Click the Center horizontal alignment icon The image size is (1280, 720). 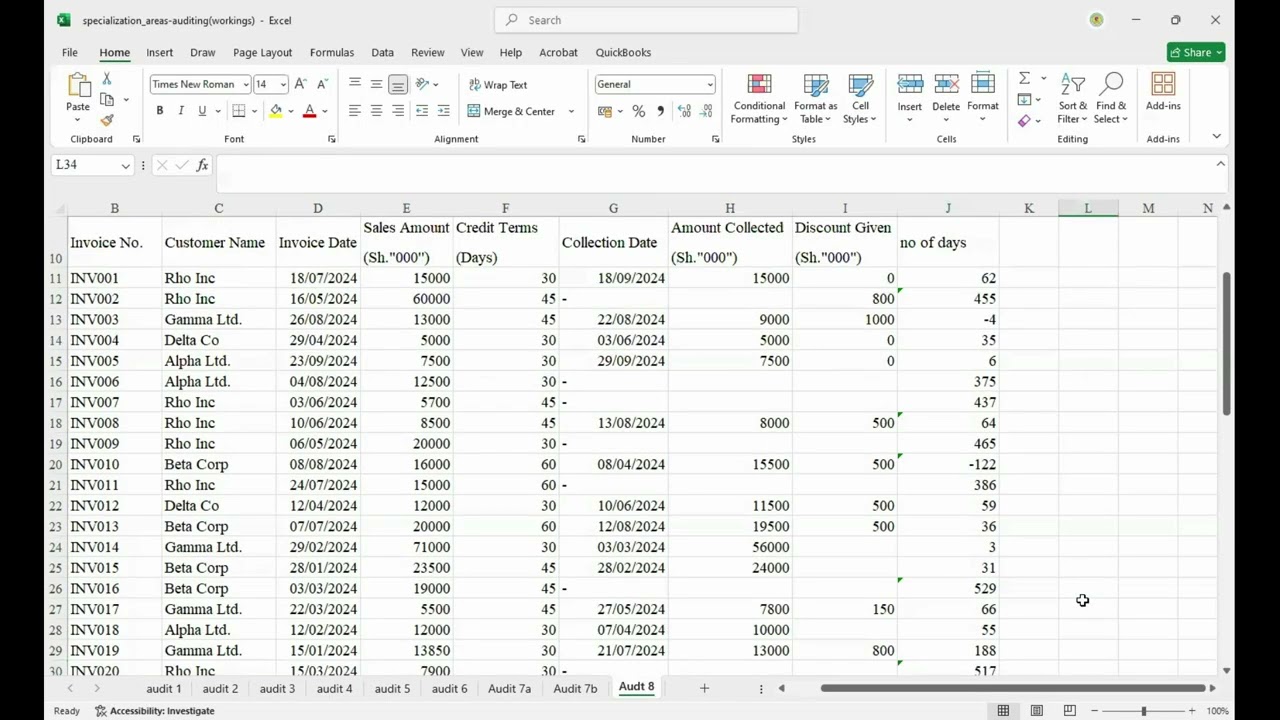(376, 111)
